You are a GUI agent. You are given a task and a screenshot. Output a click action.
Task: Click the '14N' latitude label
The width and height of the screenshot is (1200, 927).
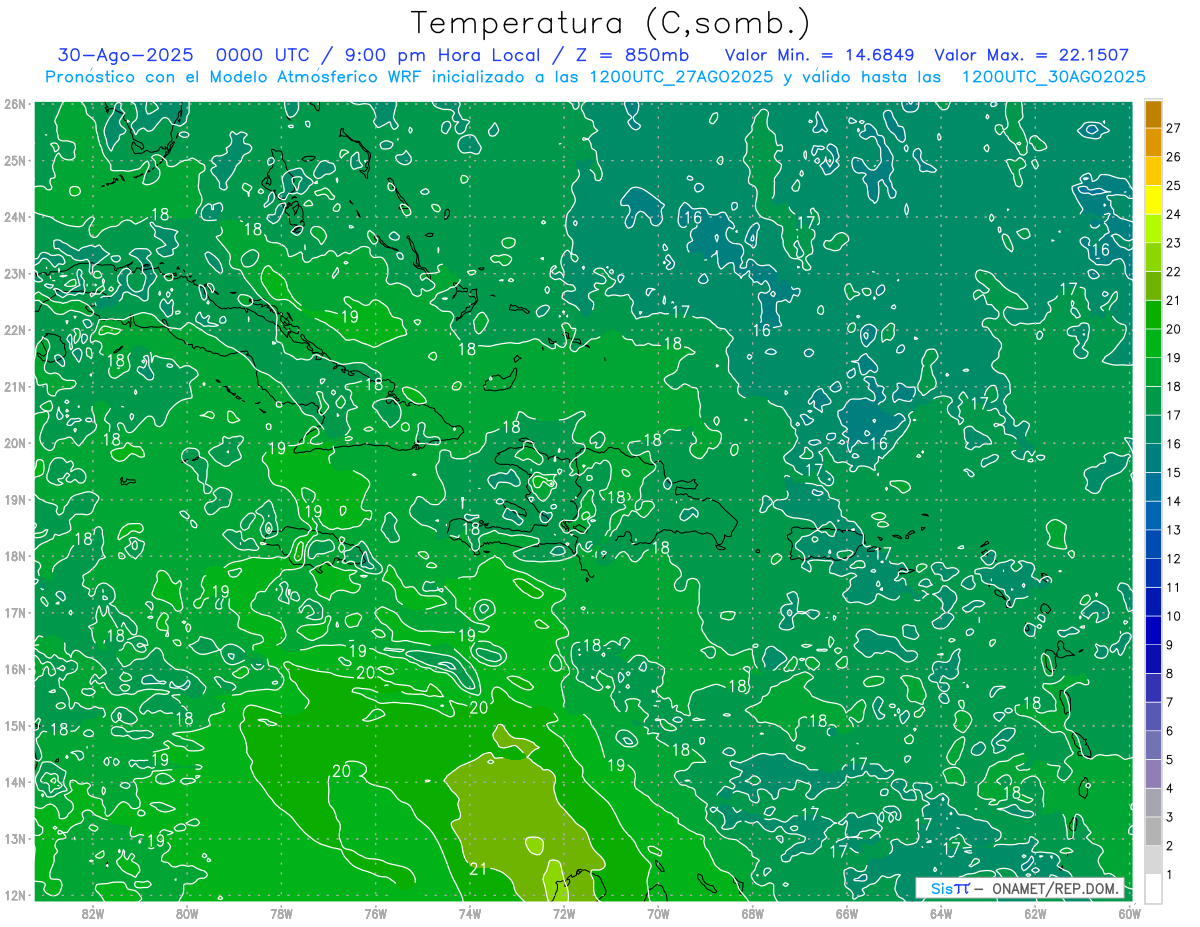15,782
